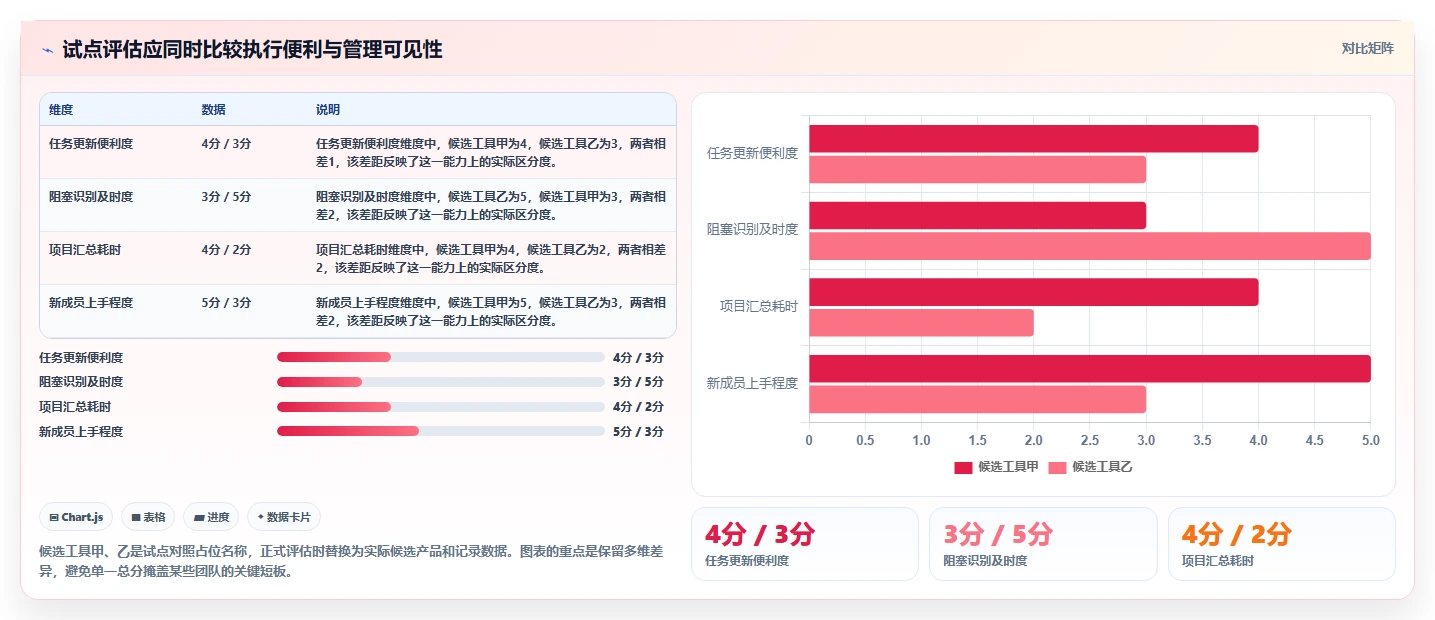1435x620 pixels.
Task: Click chart axis label 新成员上手程度
Action: click(x=753, y=383)
